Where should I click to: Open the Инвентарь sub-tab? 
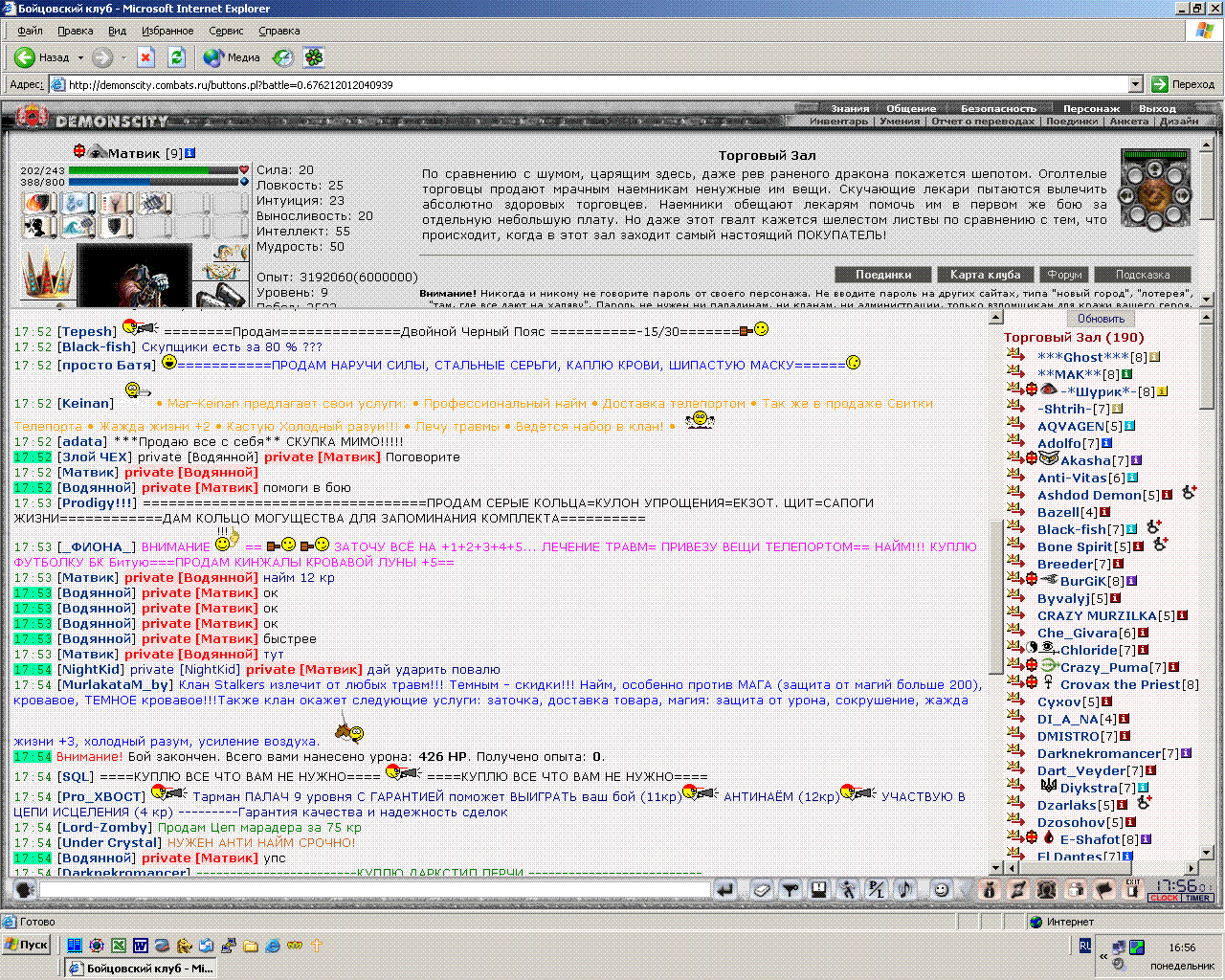click(838, 121)
